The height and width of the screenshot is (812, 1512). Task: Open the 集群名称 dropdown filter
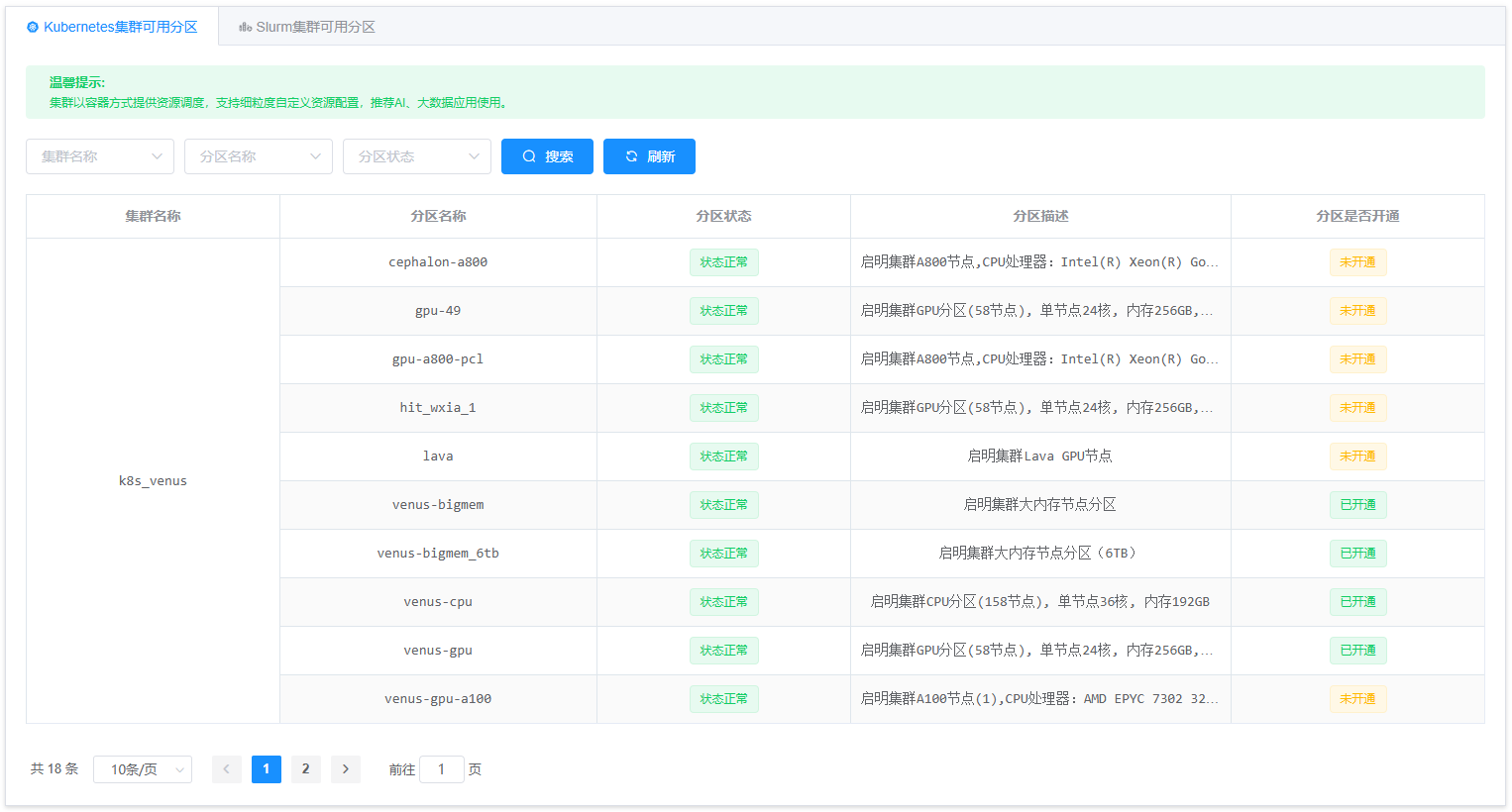pyautogui.click(x=100, y=156)
